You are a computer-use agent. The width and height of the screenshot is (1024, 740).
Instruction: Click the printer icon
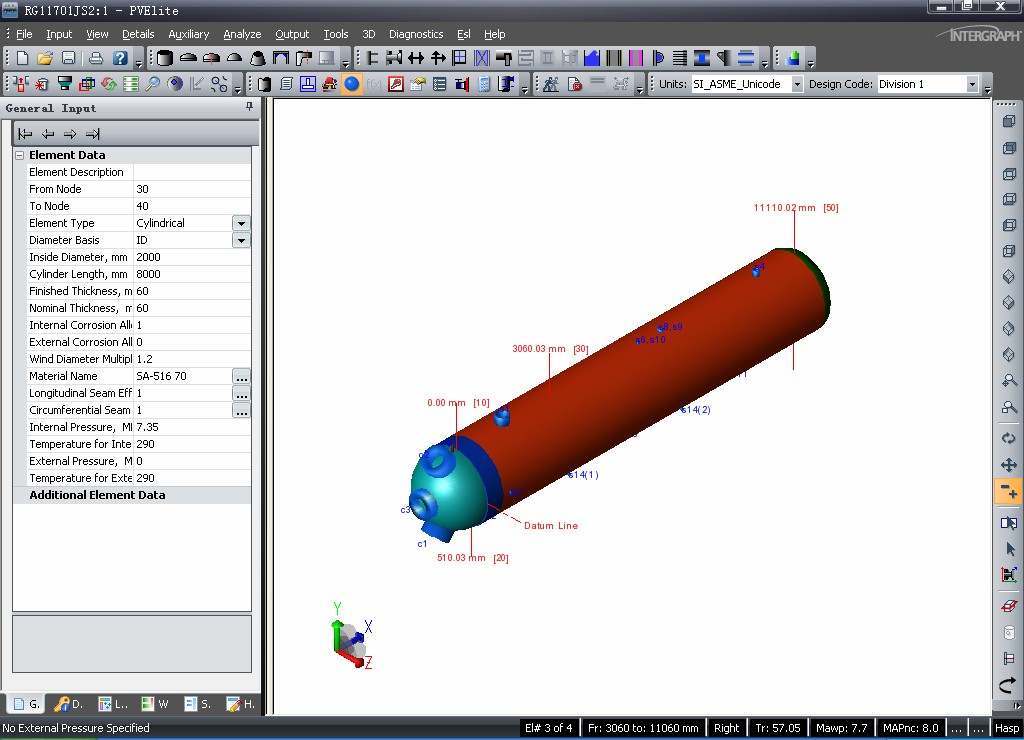[x=96, y=58]
